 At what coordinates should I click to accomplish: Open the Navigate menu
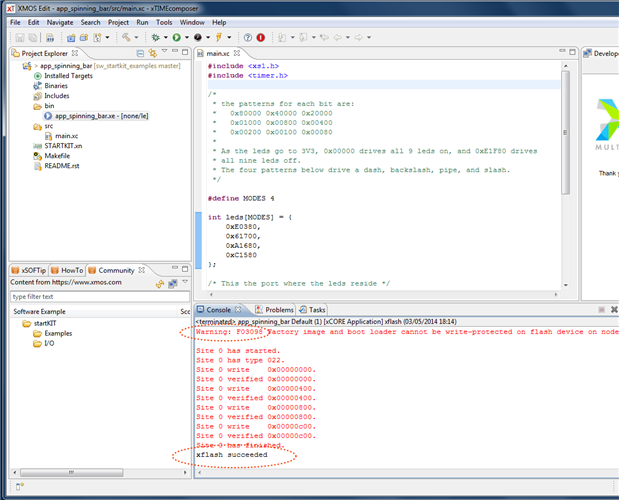click(59, 22)
